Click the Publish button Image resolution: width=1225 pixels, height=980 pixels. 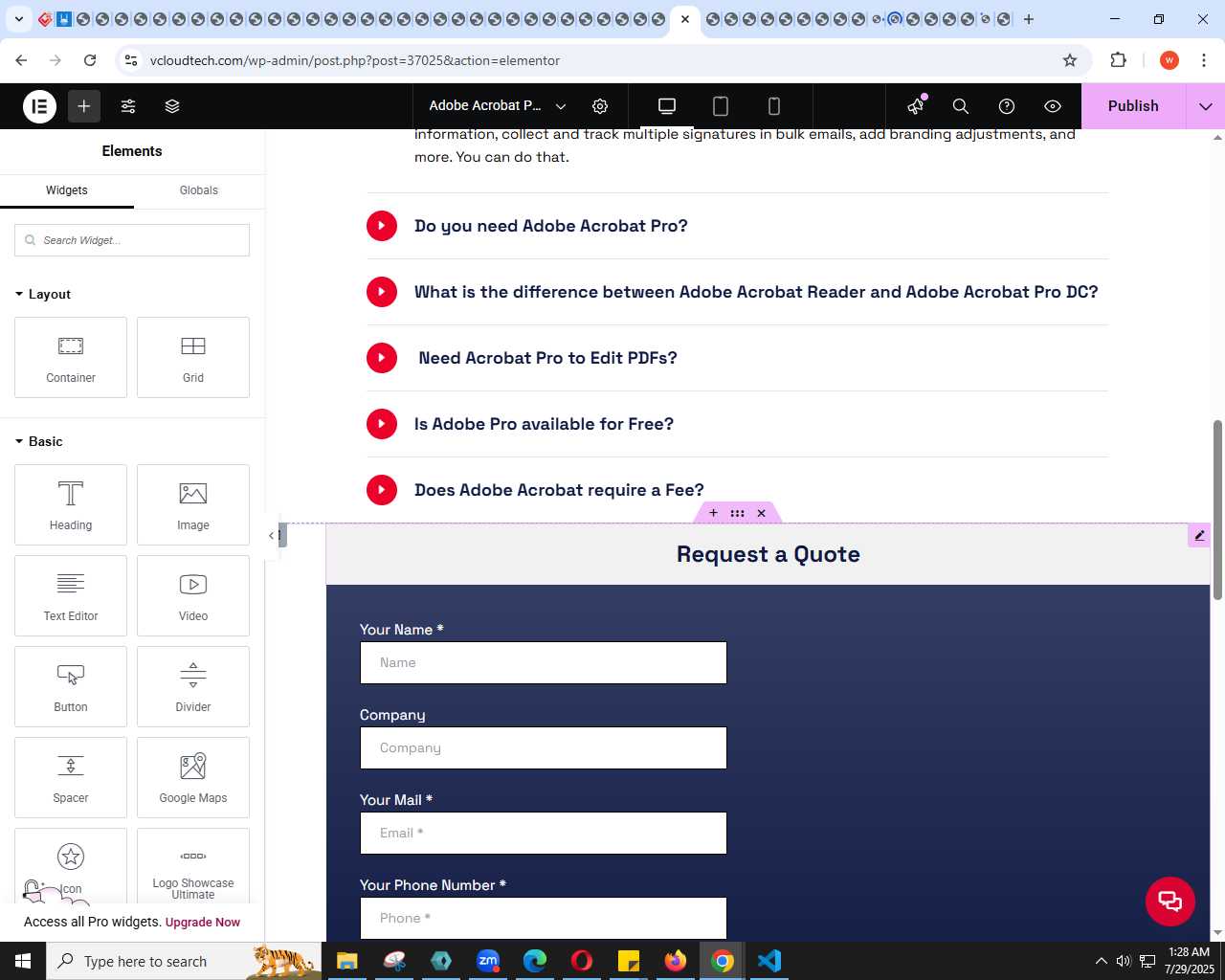click(1133, 106)
